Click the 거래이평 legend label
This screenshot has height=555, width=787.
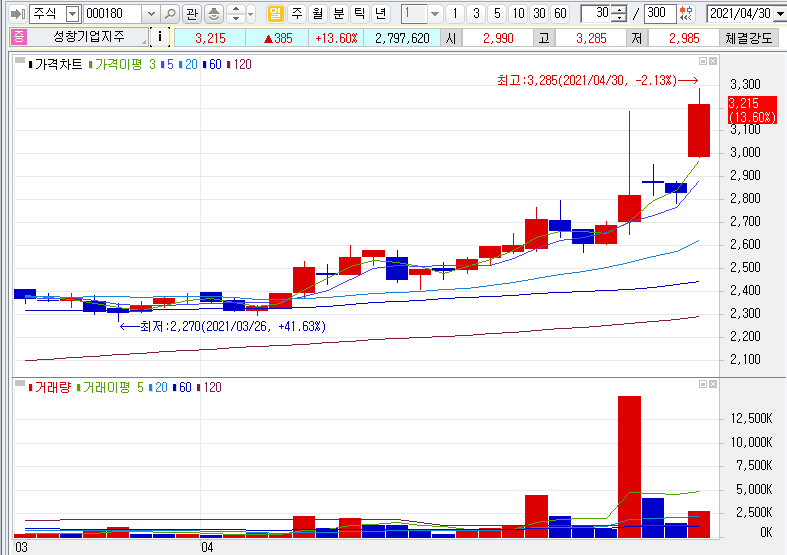[x=106, y=387]
